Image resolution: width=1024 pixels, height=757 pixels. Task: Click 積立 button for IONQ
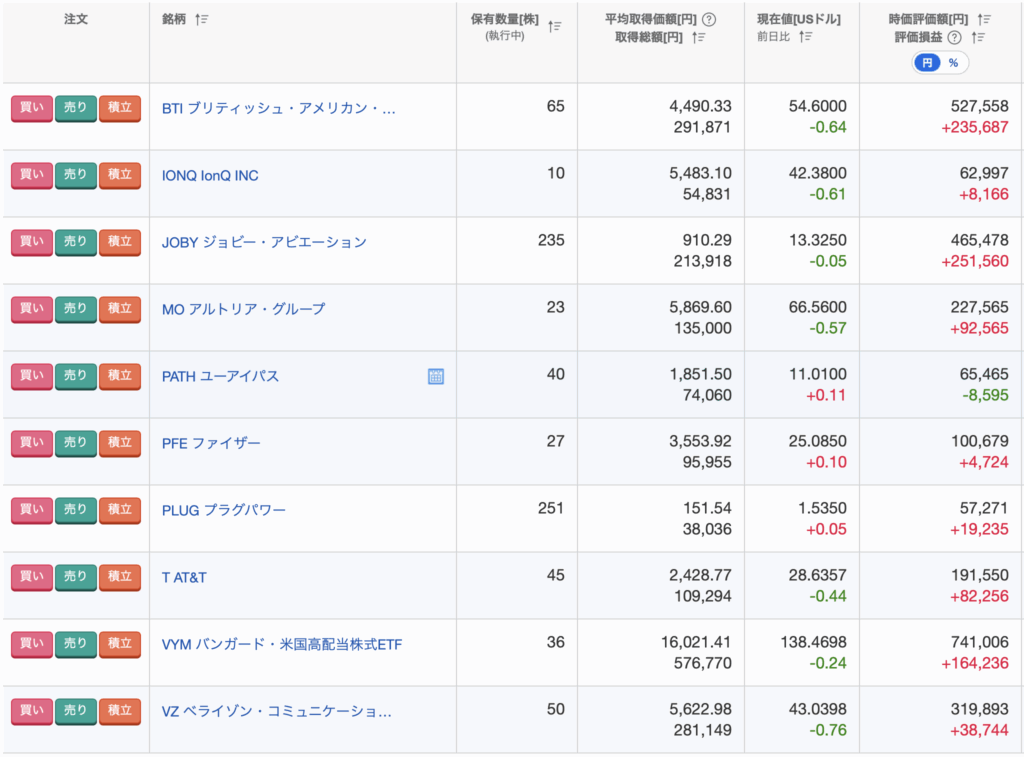[120, 175]
